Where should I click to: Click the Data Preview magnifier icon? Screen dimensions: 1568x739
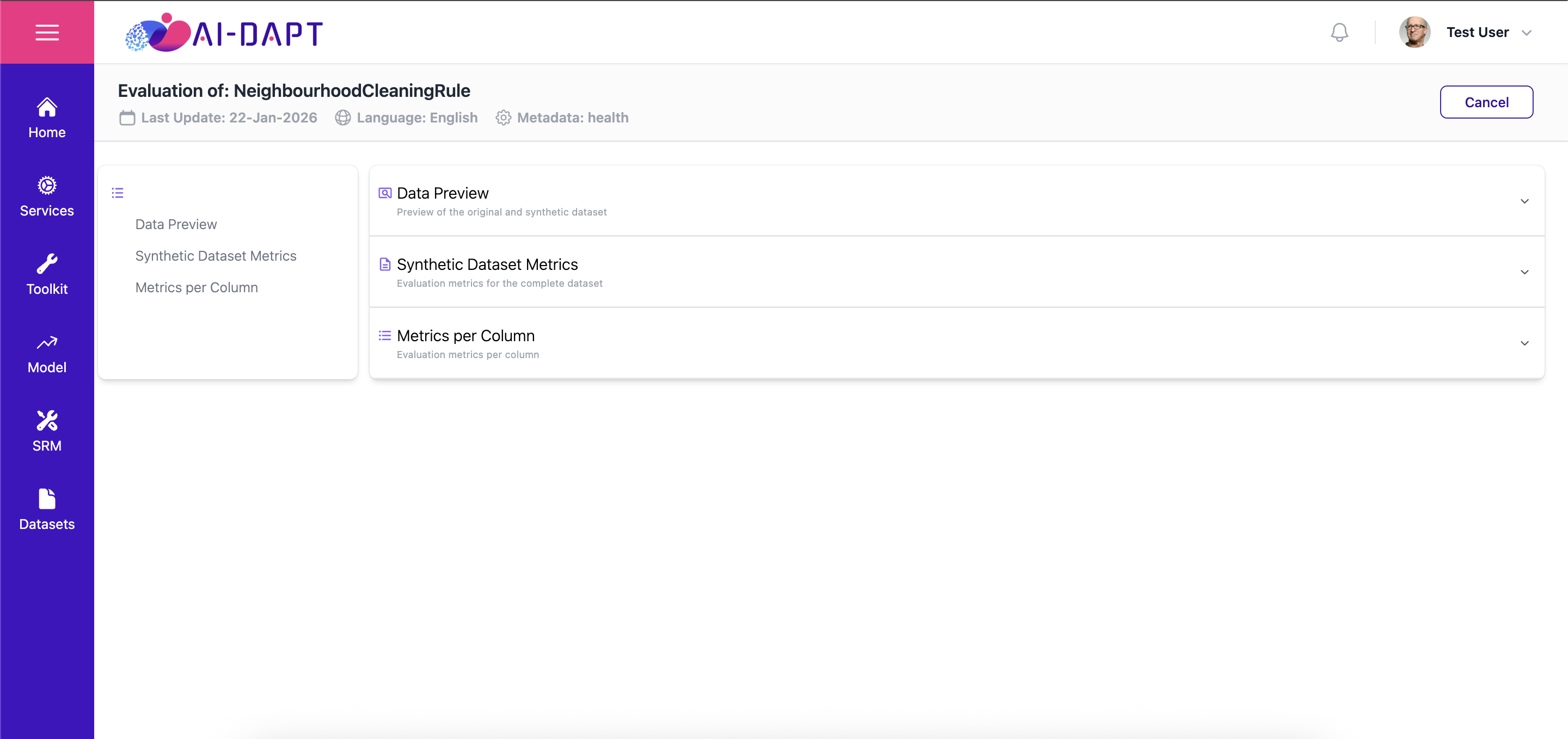coord(385,193)
